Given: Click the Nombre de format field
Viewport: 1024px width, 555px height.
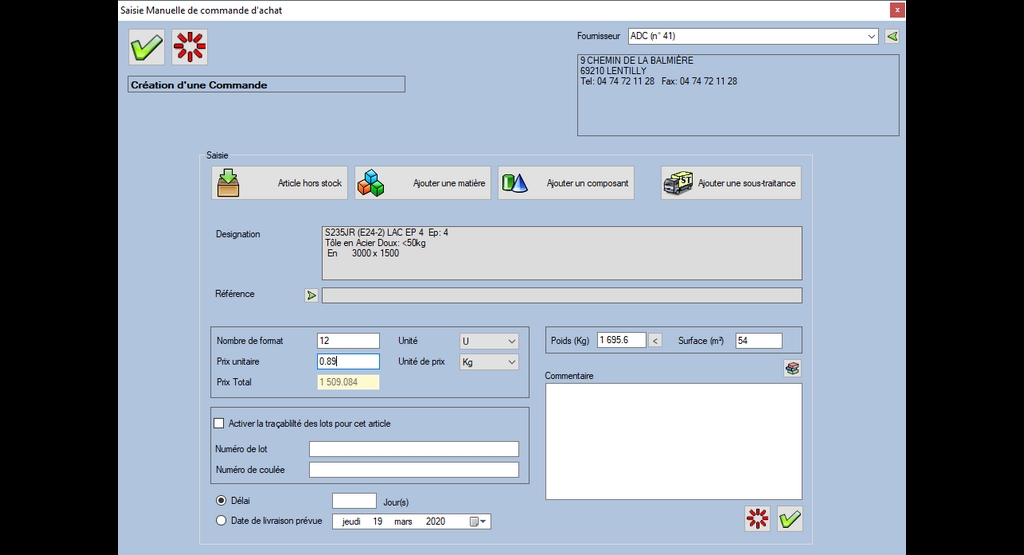Looking at the screenshot, I should (348, 341).
